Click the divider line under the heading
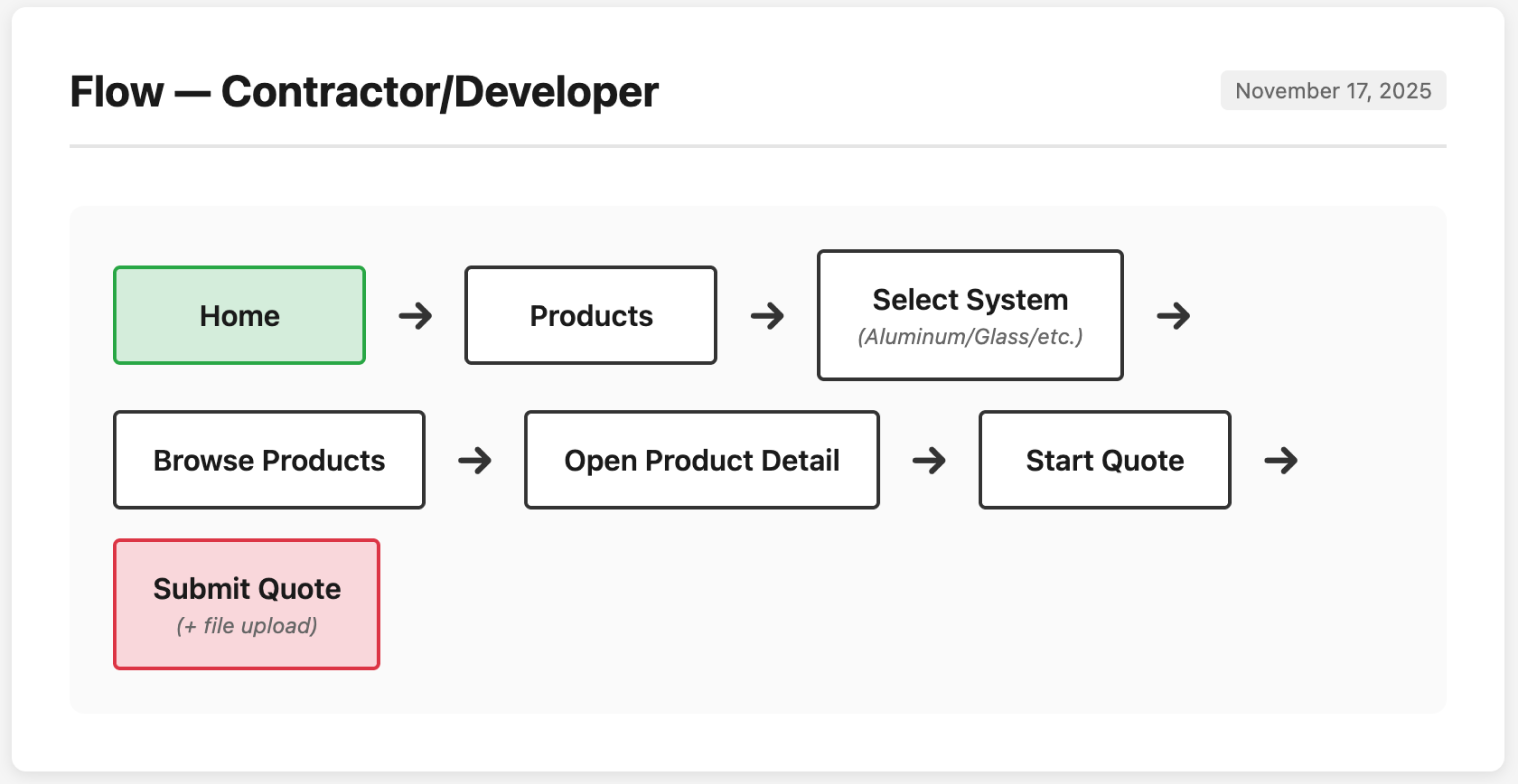1518x784 pixels. (x=757, y=146)
